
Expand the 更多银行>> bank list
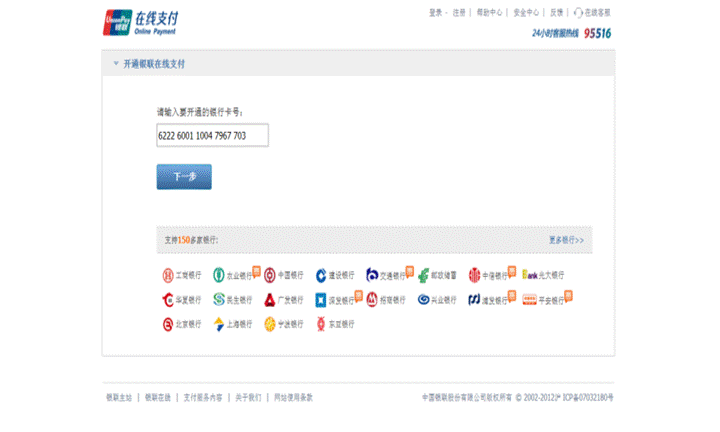(x=566, y=241)
